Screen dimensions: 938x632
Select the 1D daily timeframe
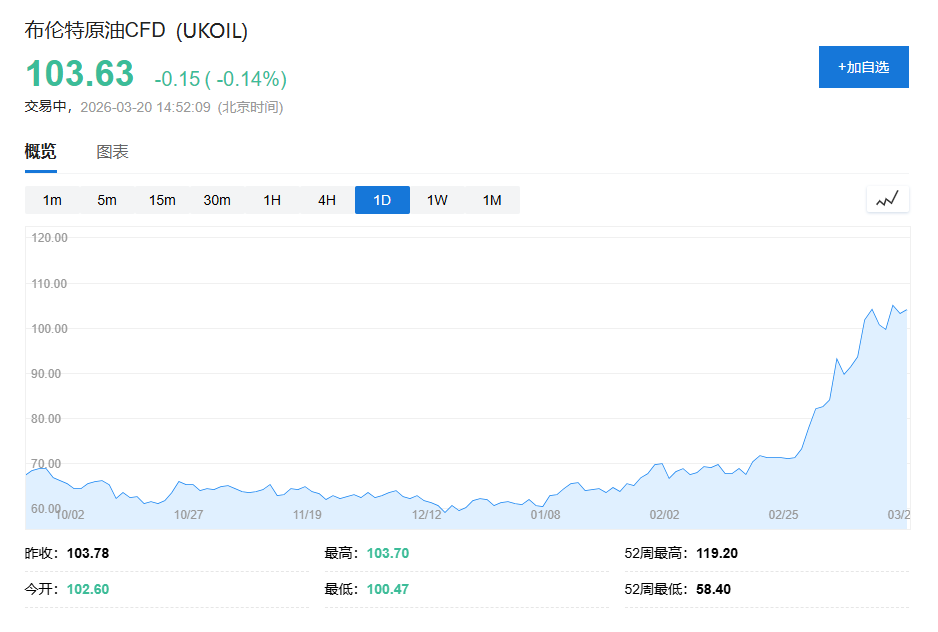[x=382, y=200]
